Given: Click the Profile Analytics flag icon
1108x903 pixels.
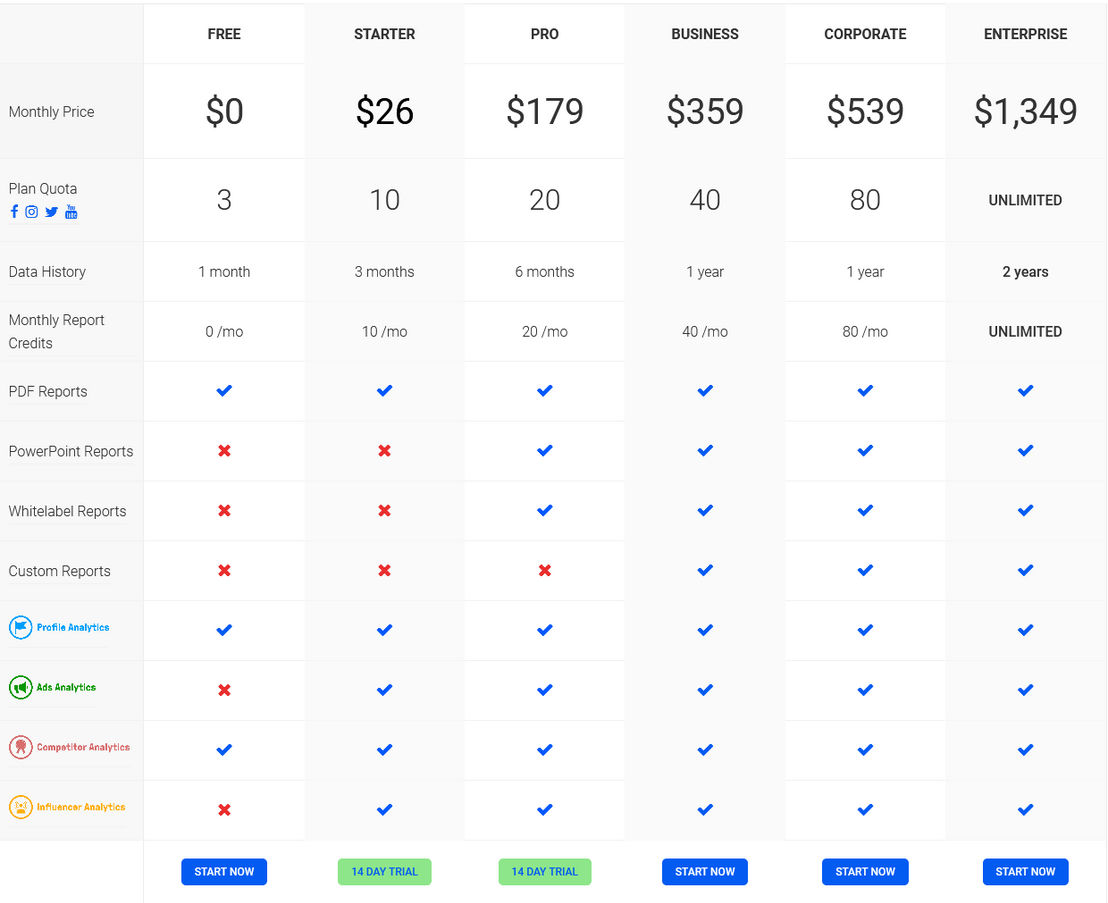Looking at the screenshot, I should (x=20, y=627).
